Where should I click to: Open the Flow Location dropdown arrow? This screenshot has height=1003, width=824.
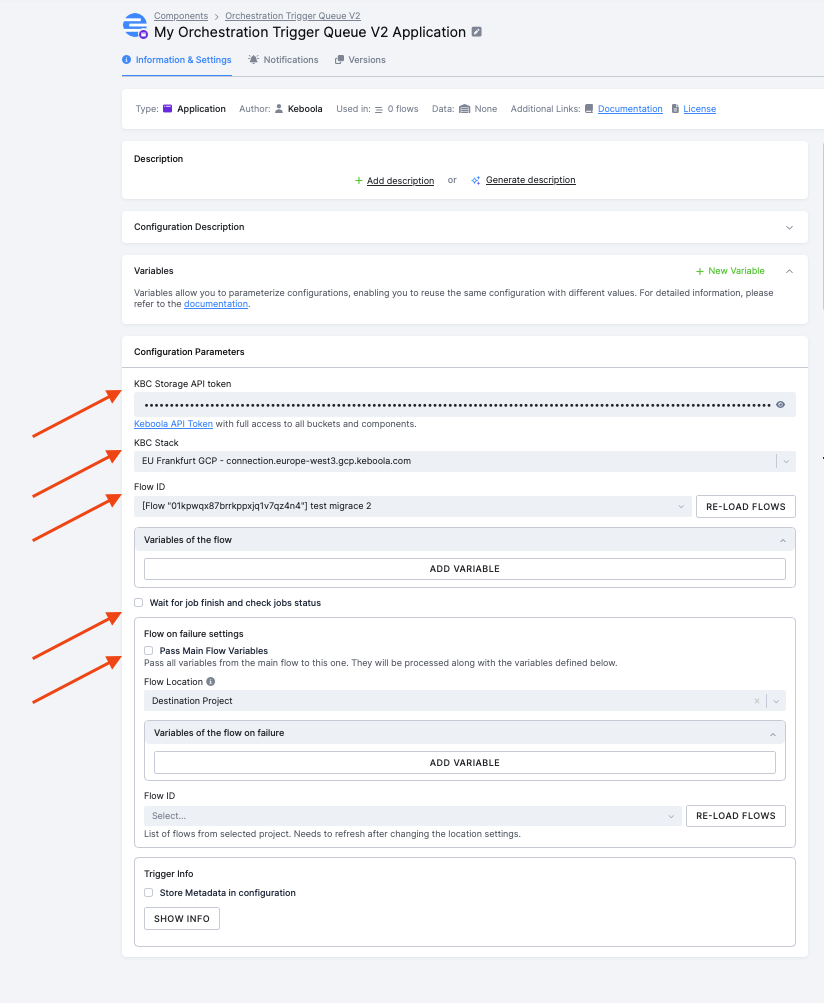pos(776,701)
